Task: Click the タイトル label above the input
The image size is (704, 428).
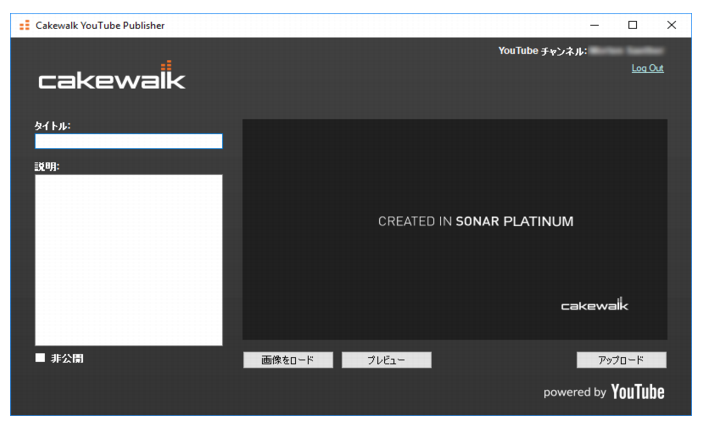Action: 53,126
